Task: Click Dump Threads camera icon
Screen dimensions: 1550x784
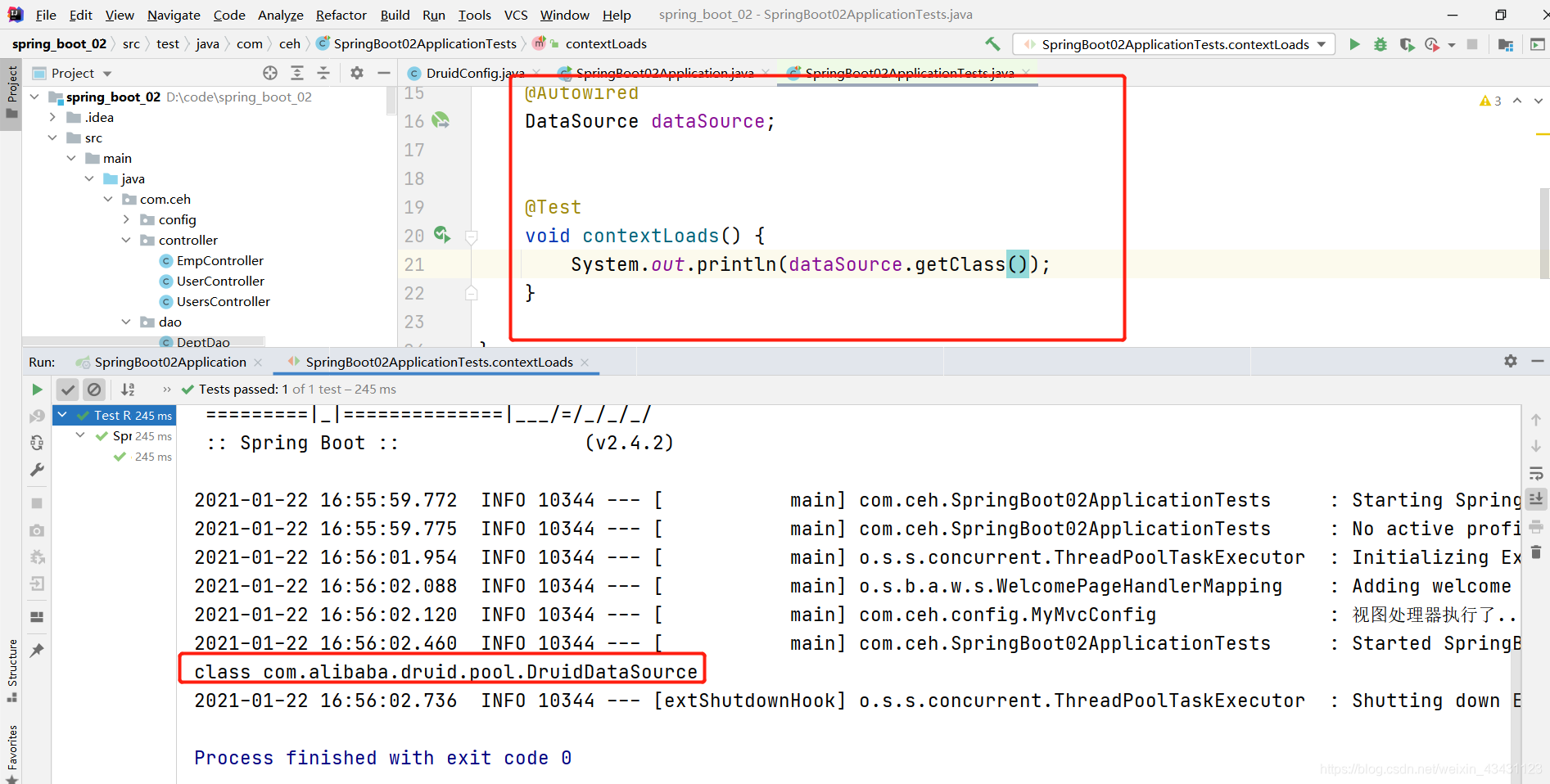Action: (37, 530)
